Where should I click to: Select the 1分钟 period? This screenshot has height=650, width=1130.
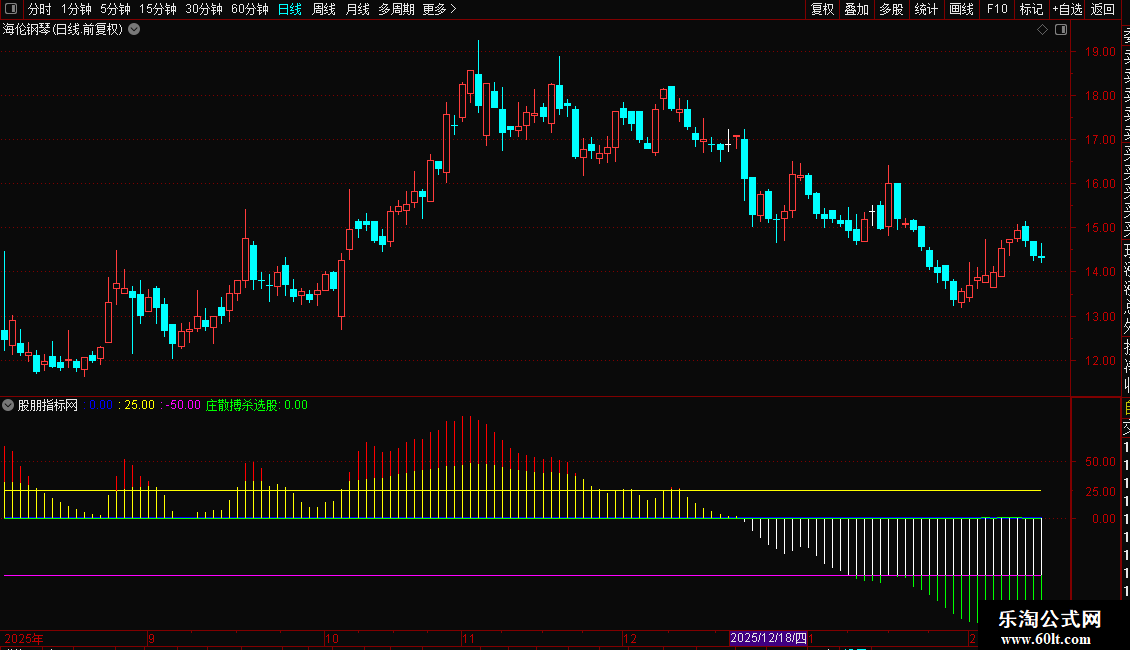[76, 9]
